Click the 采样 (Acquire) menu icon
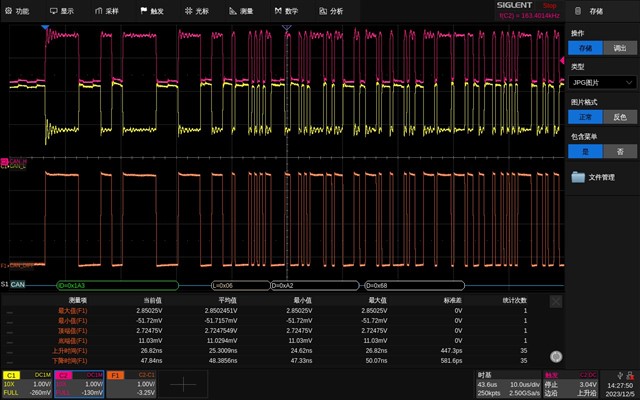The height and width of the screenshot is (400, 640). [x=99, y=11]
